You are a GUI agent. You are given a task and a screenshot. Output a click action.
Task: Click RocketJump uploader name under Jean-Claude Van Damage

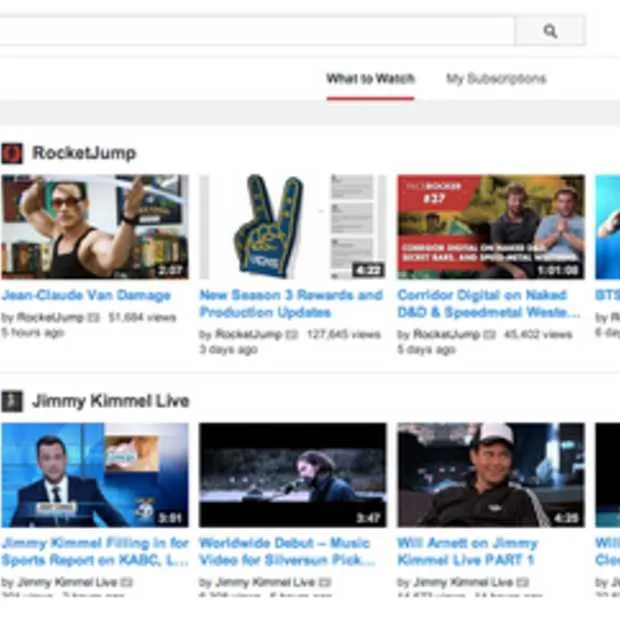[x=50, y=318]
